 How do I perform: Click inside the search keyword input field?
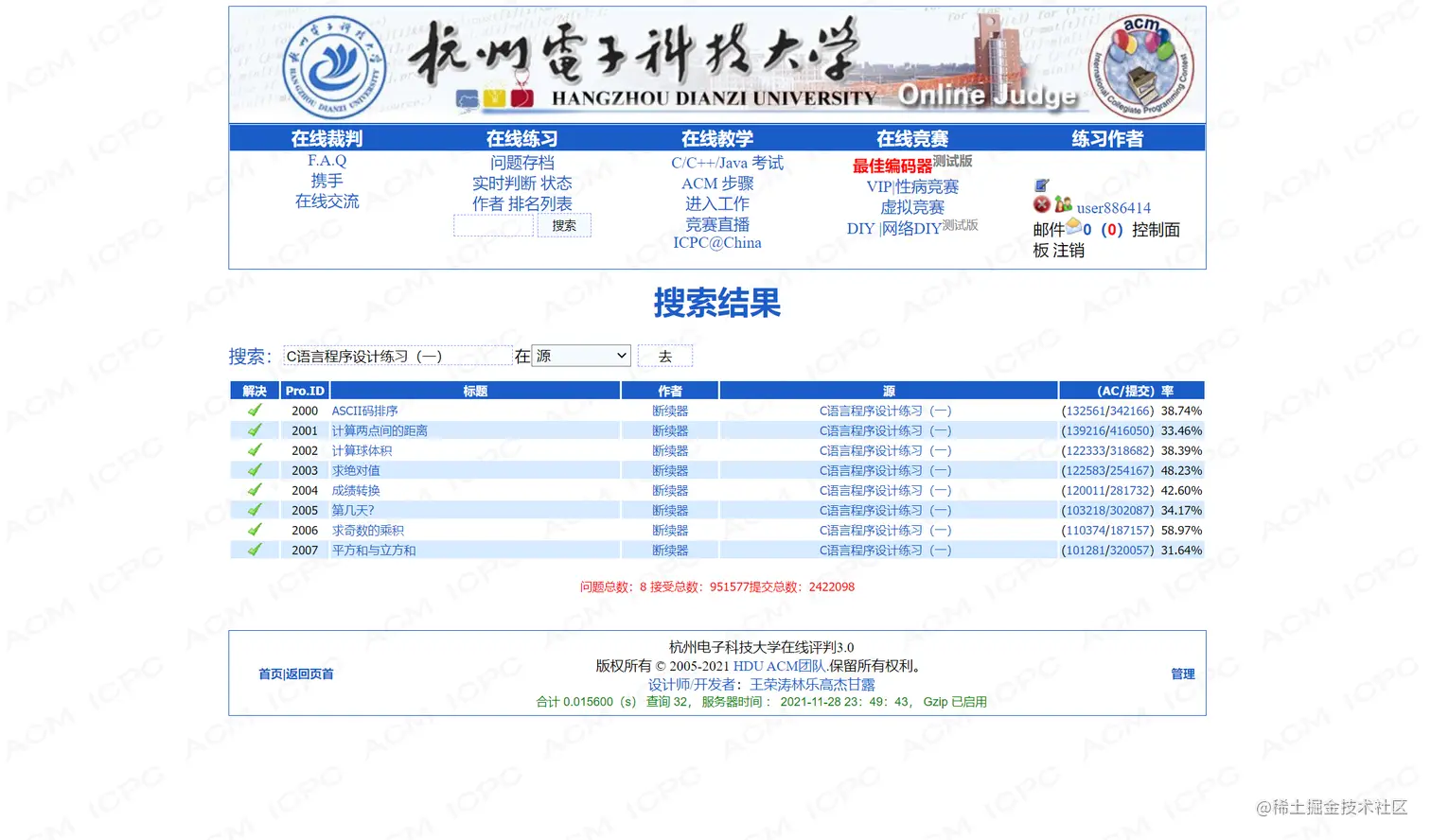(397, 356)
